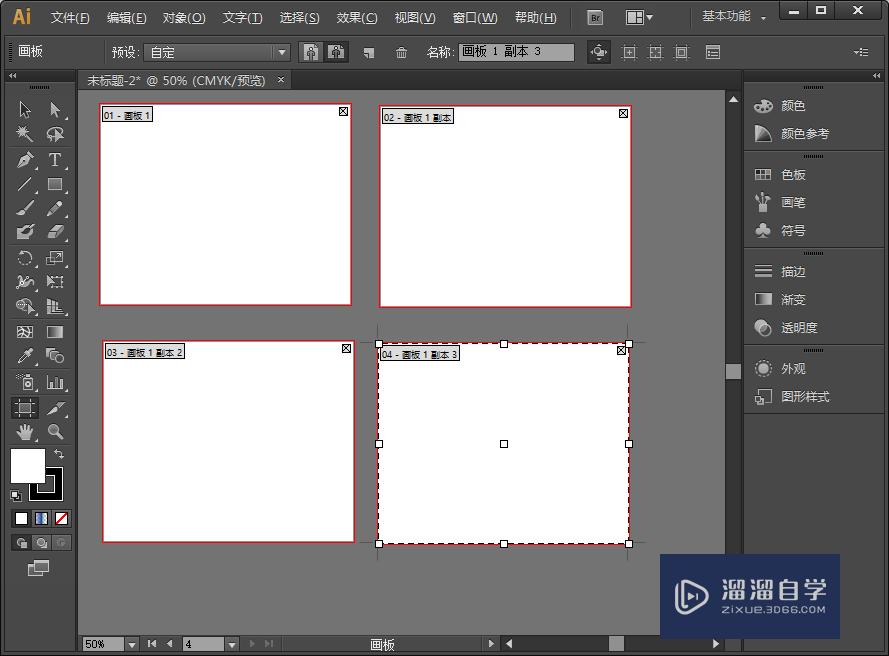This screenshot has height=656, width=889.
Task: Set landscape artboard orientation
Action: (336, 52)
